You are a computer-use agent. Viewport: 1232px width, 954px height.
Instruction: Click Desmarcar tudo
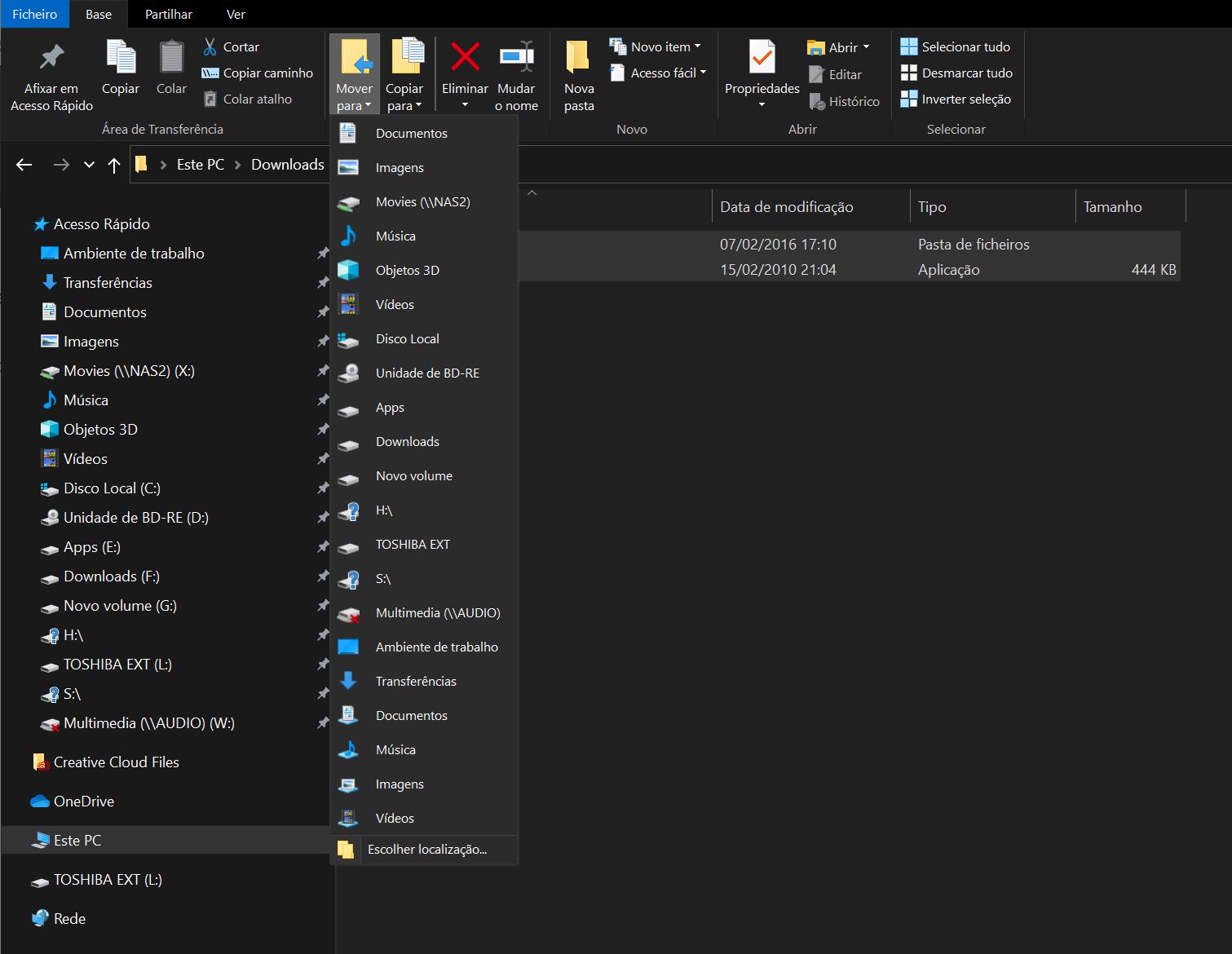coord(956,73)
